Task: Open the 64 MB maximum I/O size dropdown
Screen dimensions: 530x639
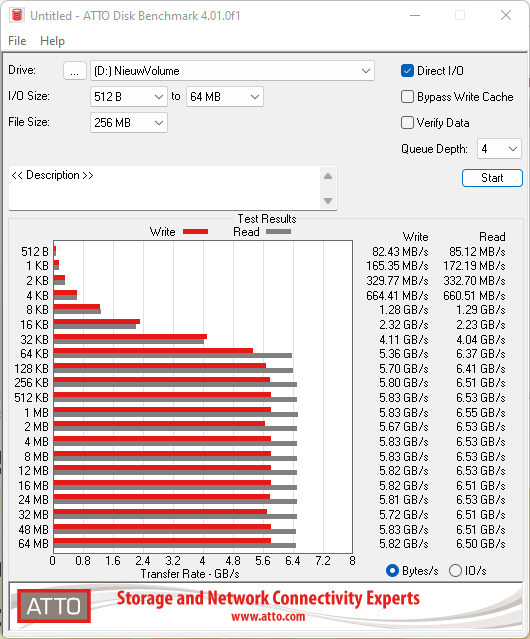Action: click(225, 97)
